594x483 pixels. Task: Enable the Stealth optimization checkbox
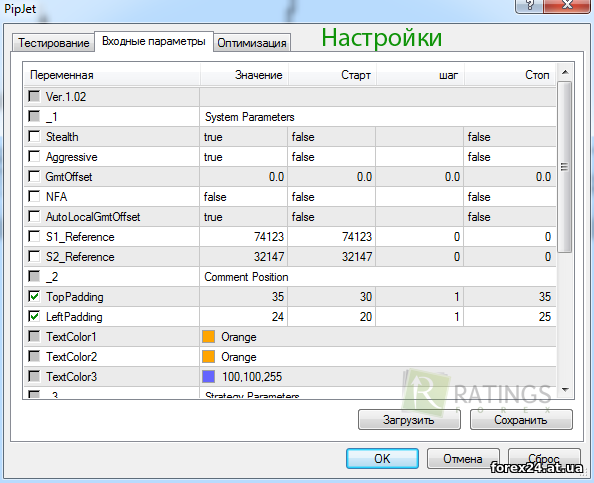tap(34, 136)
